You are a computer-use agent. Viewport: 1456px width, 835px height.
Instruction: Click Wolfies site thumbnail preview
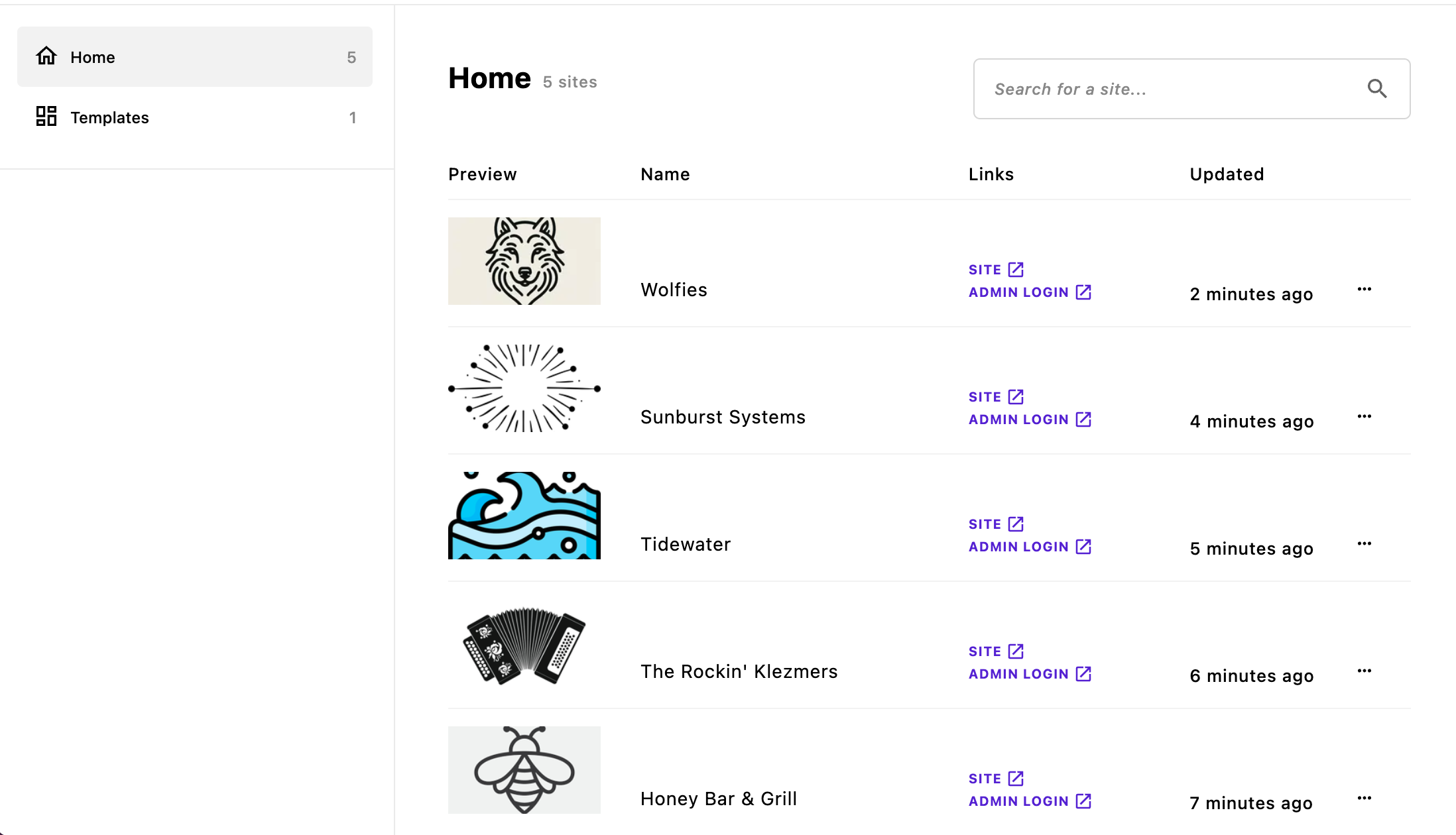coord(524,262)
